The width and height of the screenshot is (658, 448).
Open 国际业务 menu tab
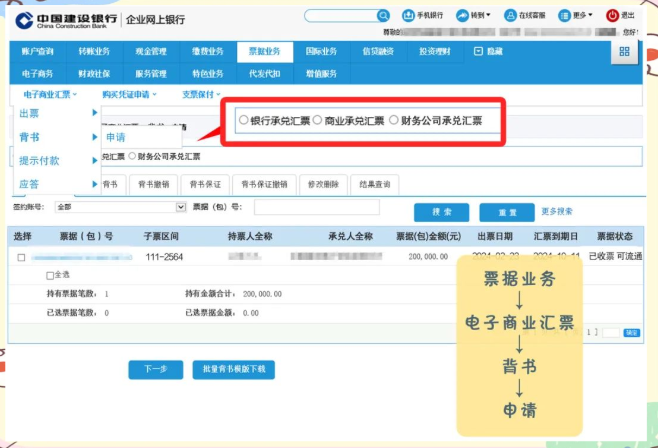coord(321,52)
